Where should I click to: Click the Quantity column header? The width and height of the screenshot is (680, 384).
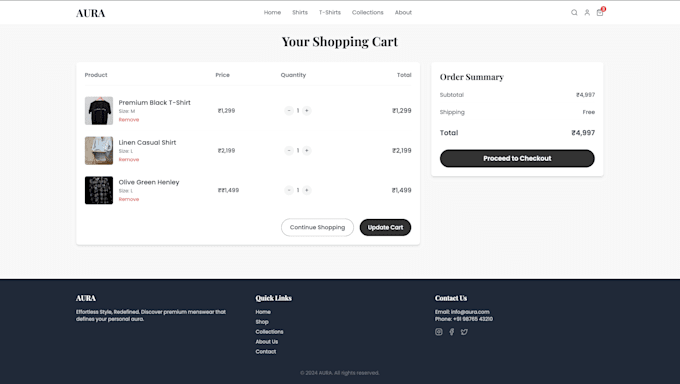293,75
